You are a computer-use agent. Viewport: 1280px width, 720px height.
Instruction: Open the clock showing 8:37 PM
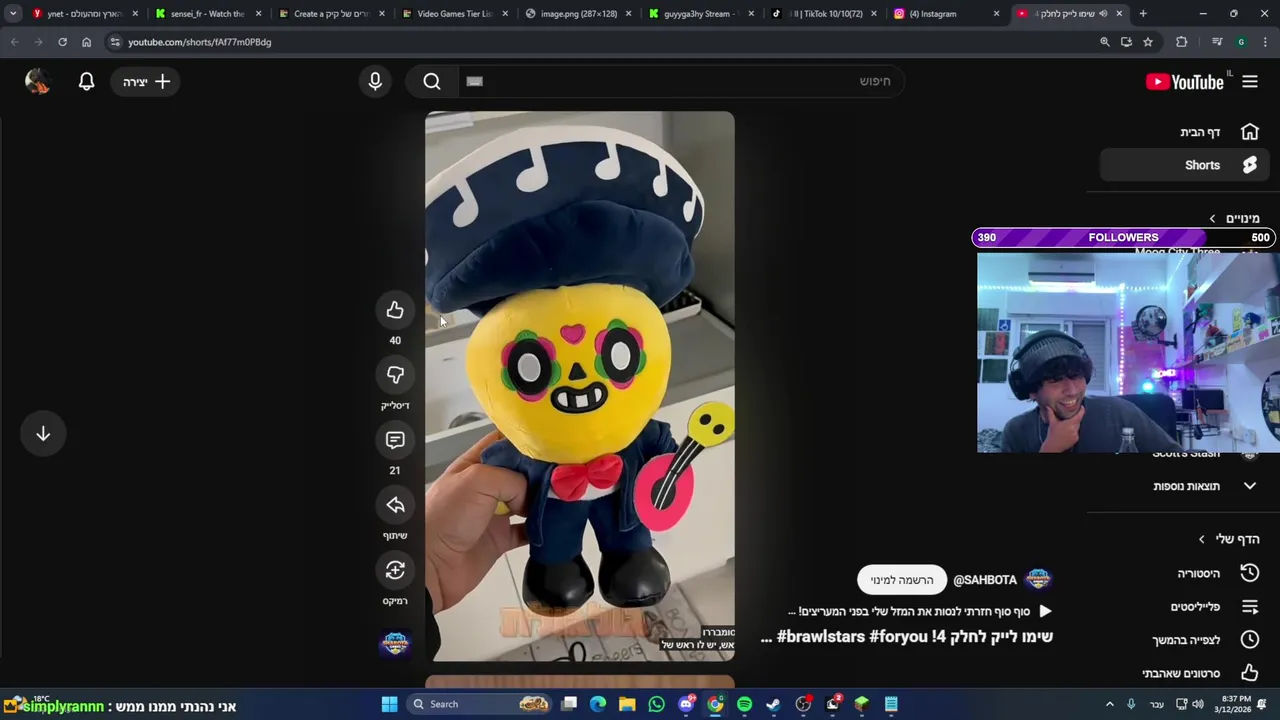pyautogui.click(x=1234, y=704)
